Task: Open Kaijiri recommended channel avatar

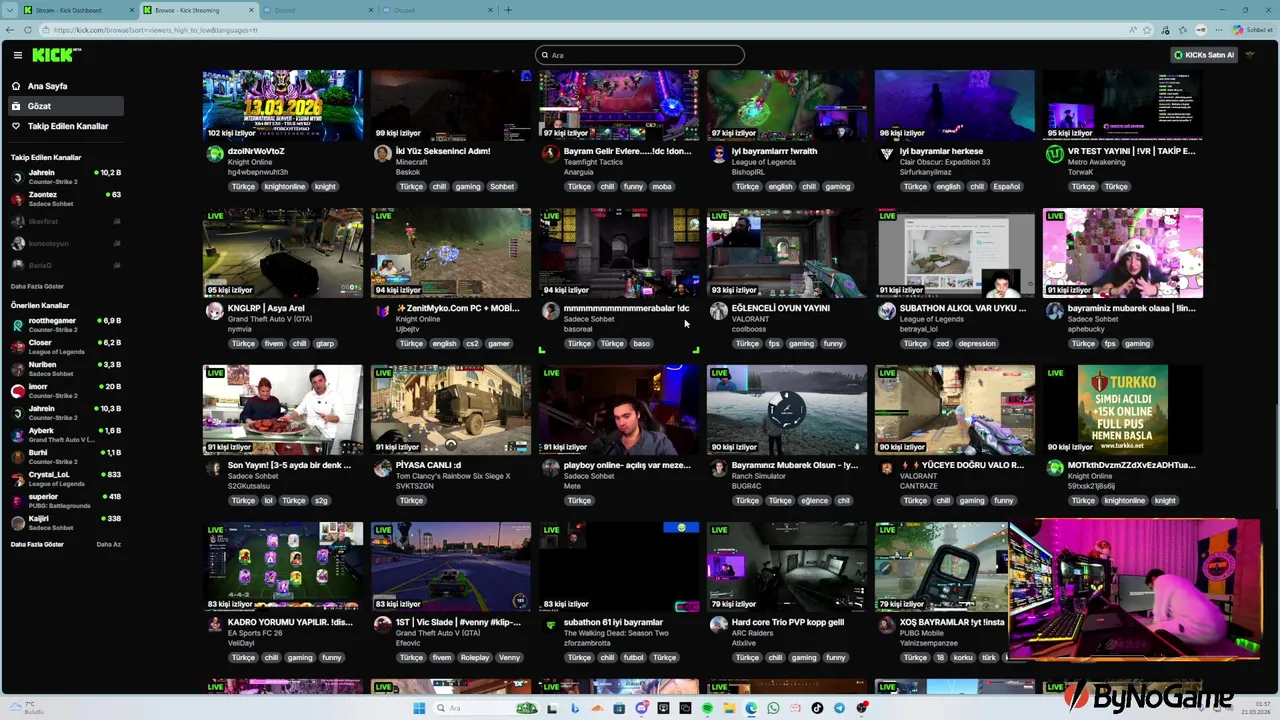Action: pos(17,523)
